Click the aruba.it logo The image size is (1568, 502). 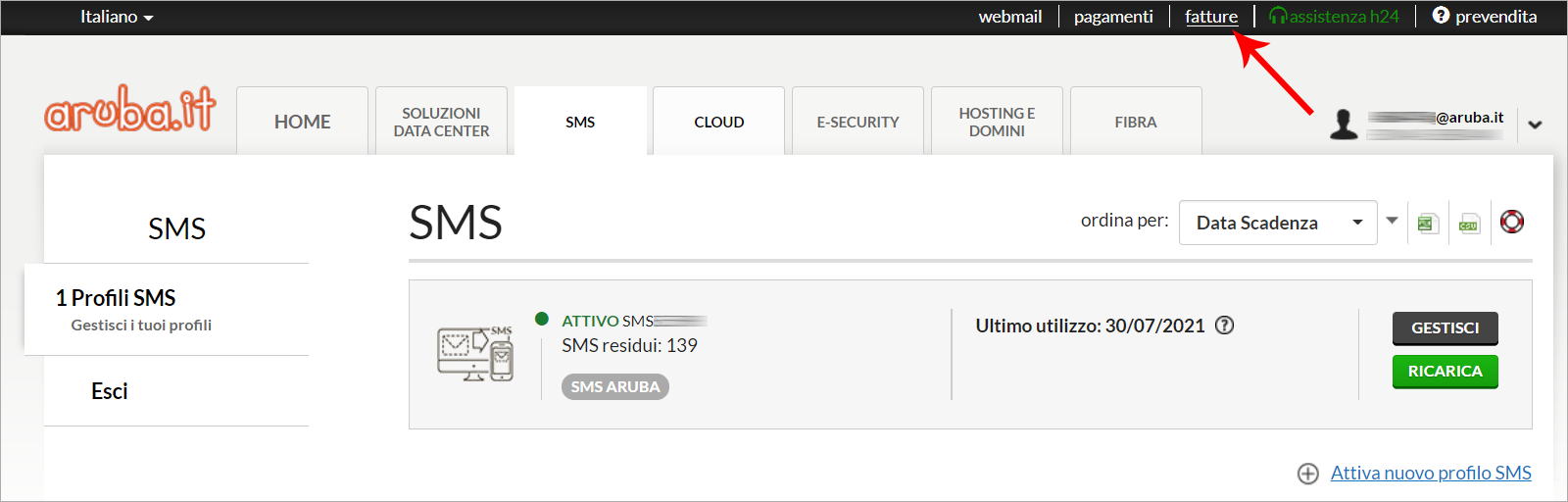pyautogui.click(x=130, y=110)
